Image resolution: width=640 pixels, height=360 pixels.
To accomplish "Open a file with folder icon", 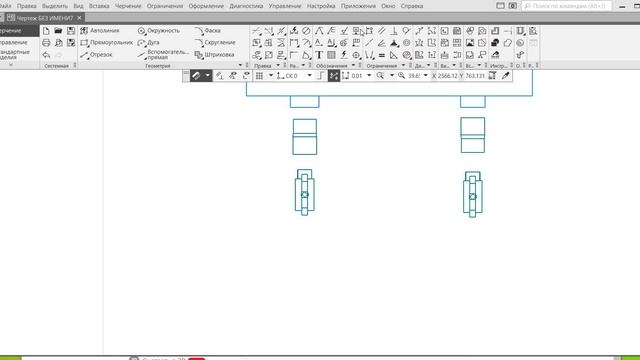I will pos(58,31).
